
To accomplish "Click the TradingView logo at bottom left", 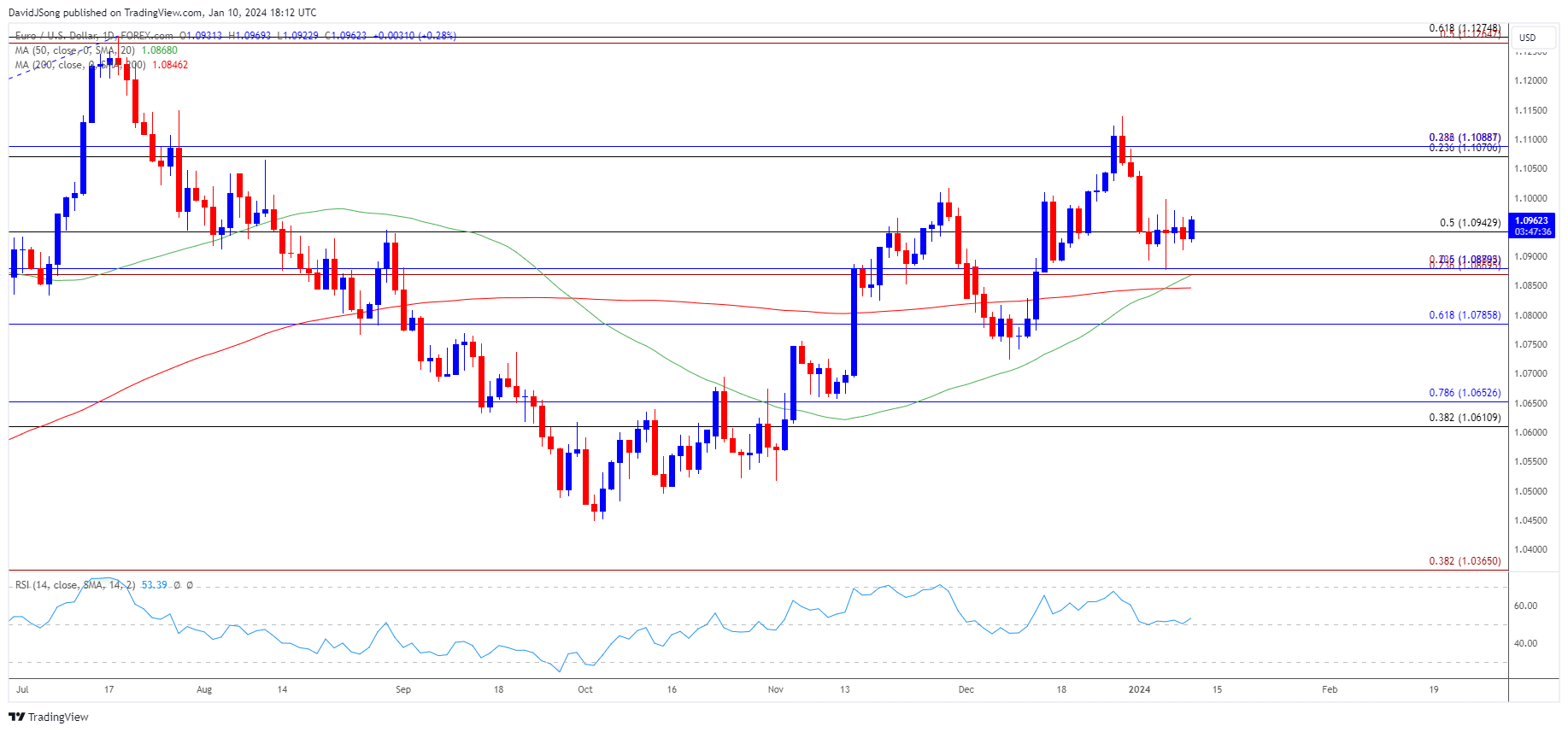I will (x=49, y=717).
